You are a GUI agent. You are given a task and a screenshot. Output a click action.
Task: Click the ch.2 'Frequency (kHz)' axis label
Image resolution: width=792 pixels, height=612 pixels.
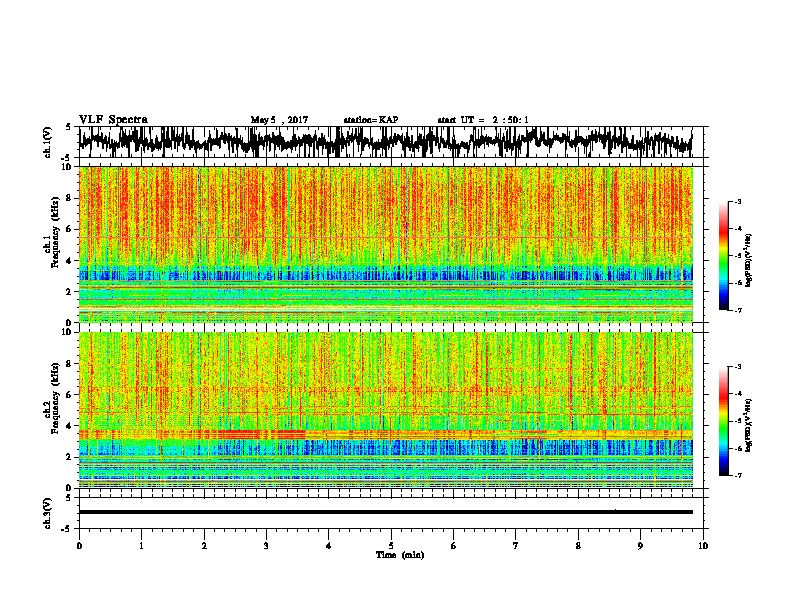[x=55, y=398]
